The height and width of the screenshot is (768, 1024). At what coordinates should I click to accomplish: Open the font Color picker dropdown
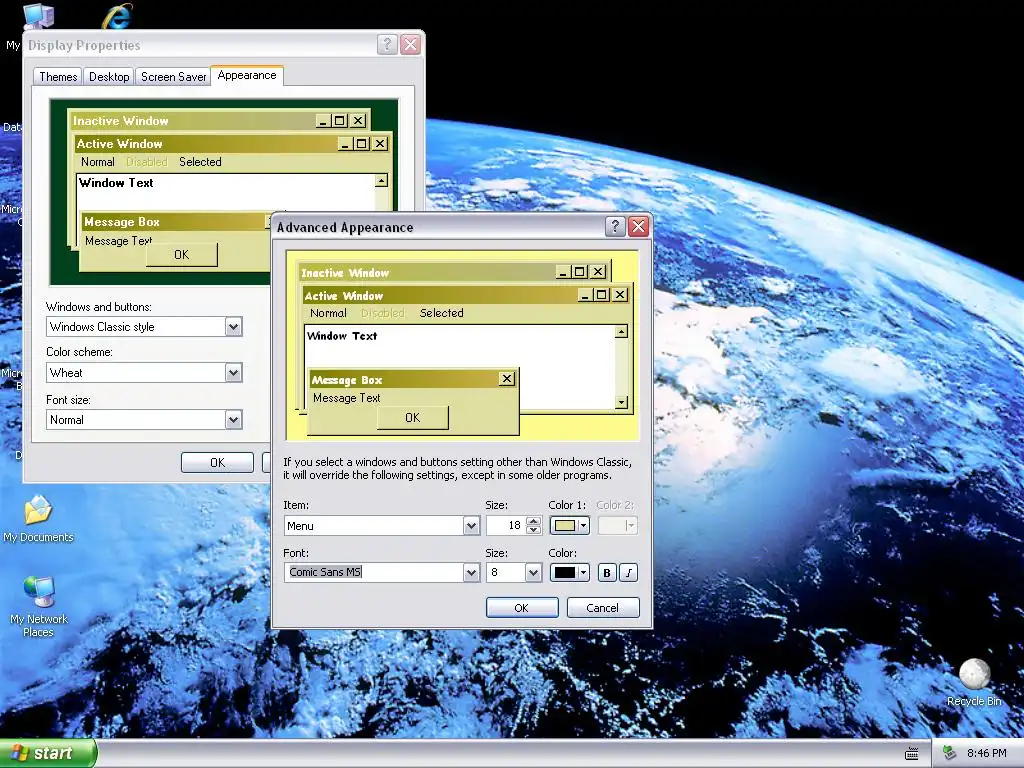click(569, 573)
